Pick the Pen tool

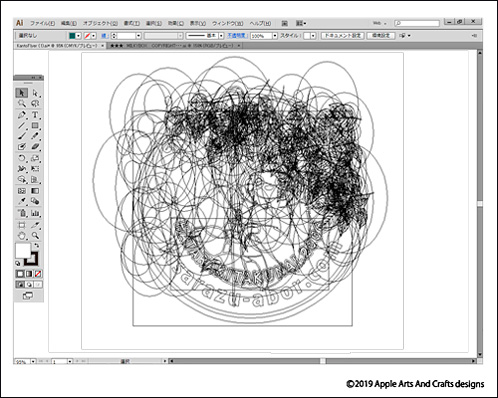tap(22, 115)
